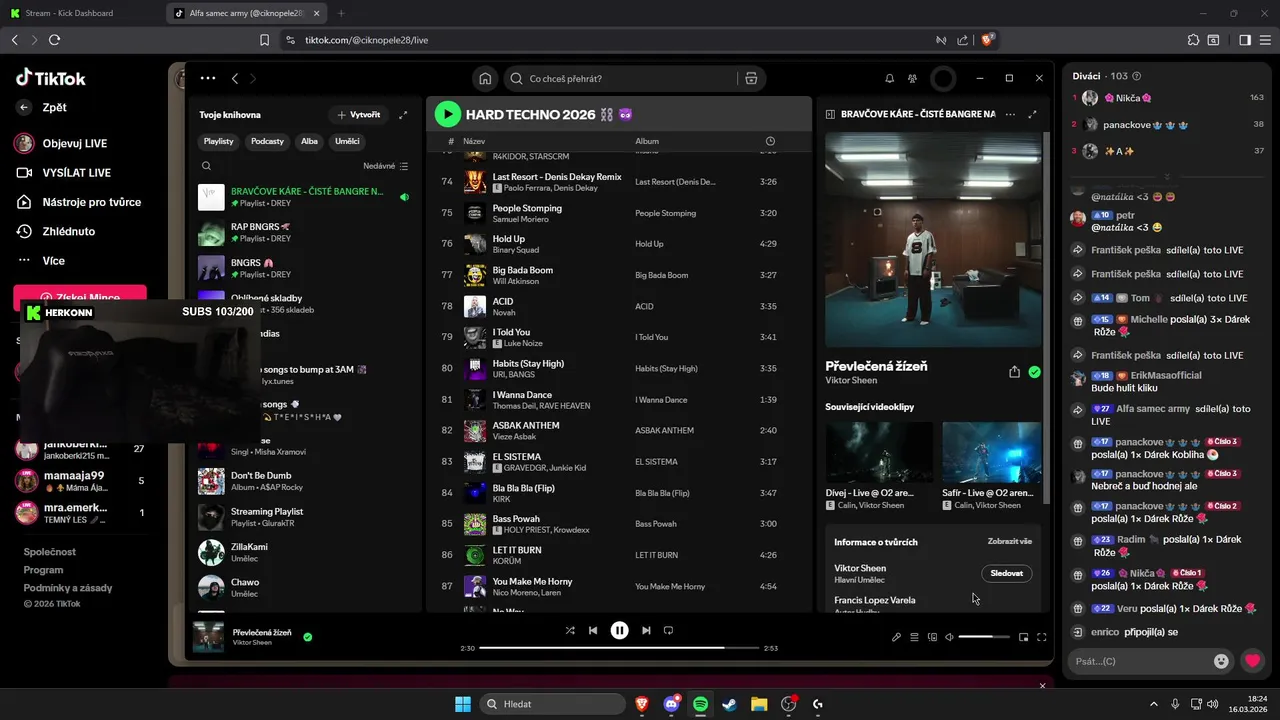Collapse the now playing side panel
Image resolution: width=1280 pixels, height=720 pixels.
[x=830, y=115]
